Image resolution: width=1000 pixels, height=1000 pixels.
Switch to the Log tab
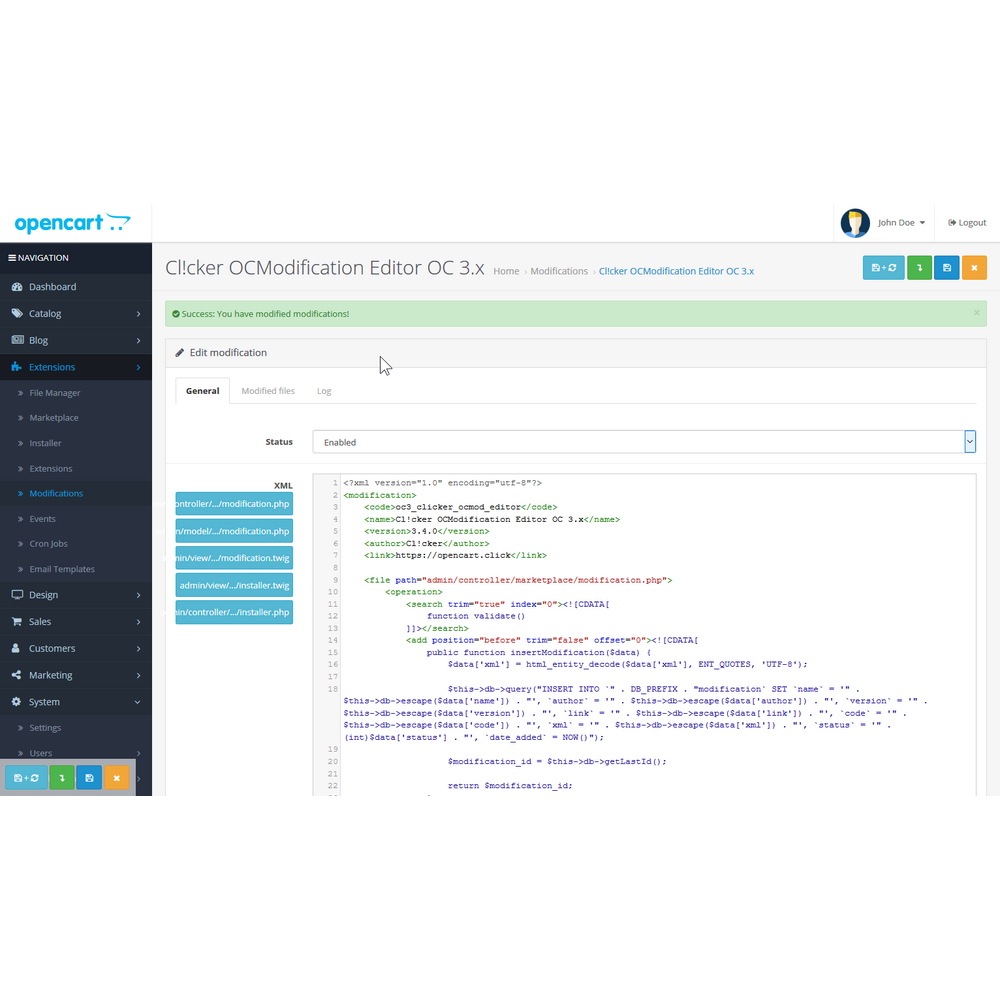point(324,391)
